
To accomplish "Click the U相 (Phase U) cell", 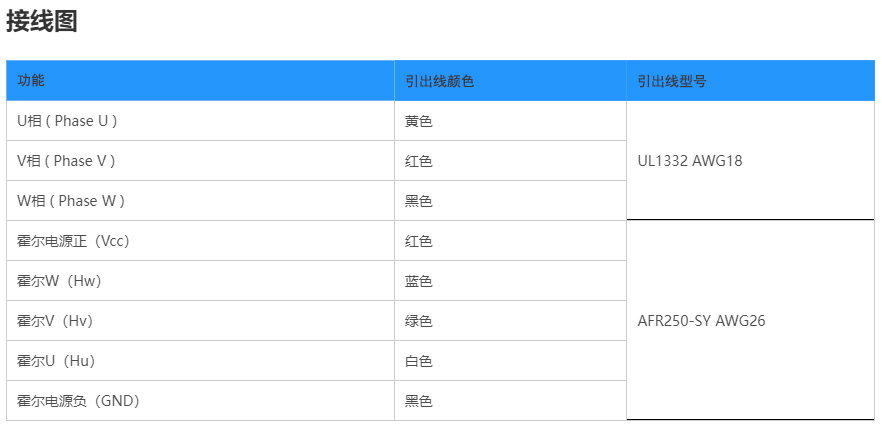I will [67, 121].
